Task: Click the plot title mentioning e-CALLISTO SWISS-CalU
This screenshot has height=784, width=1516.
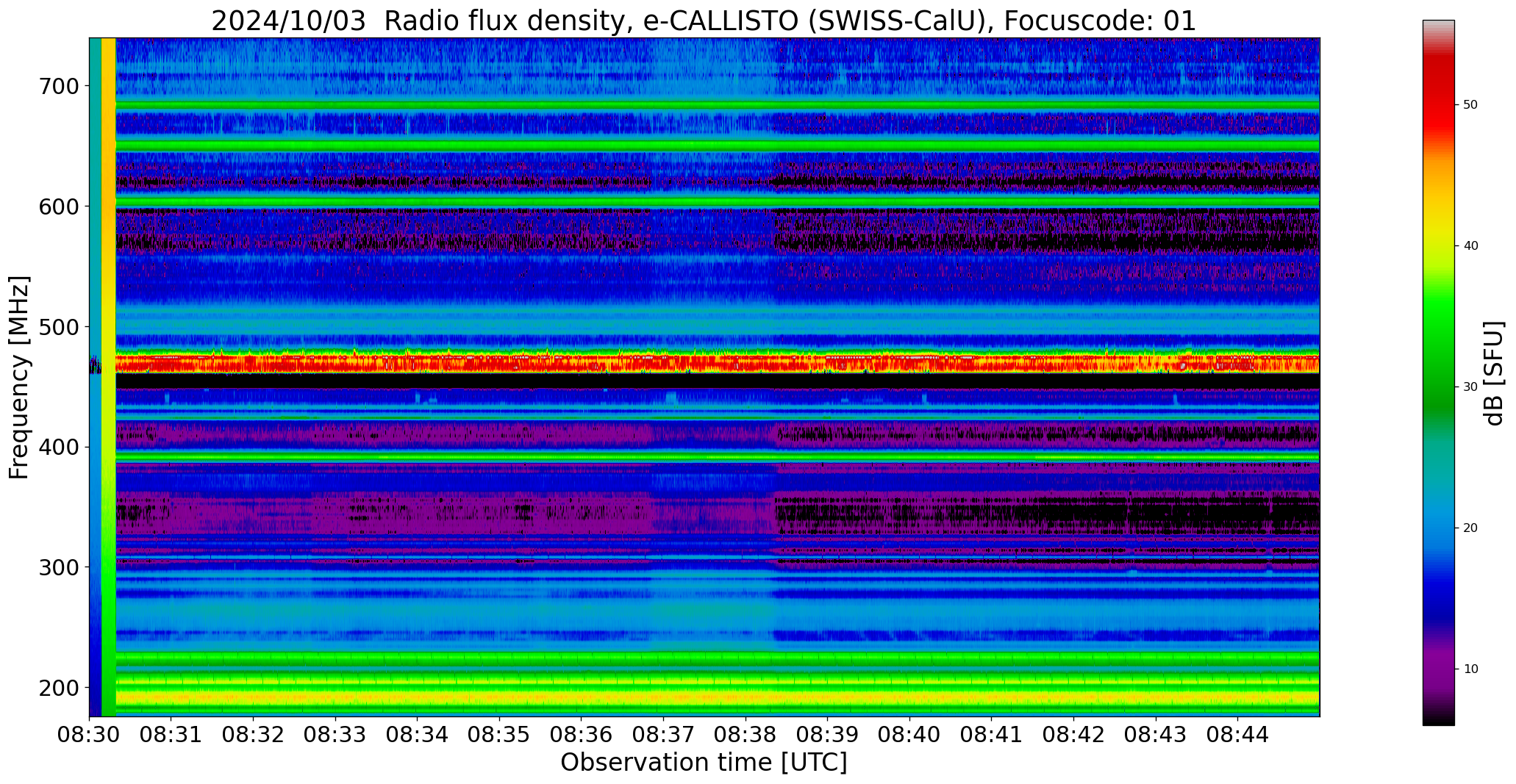Action: [704, 21]
